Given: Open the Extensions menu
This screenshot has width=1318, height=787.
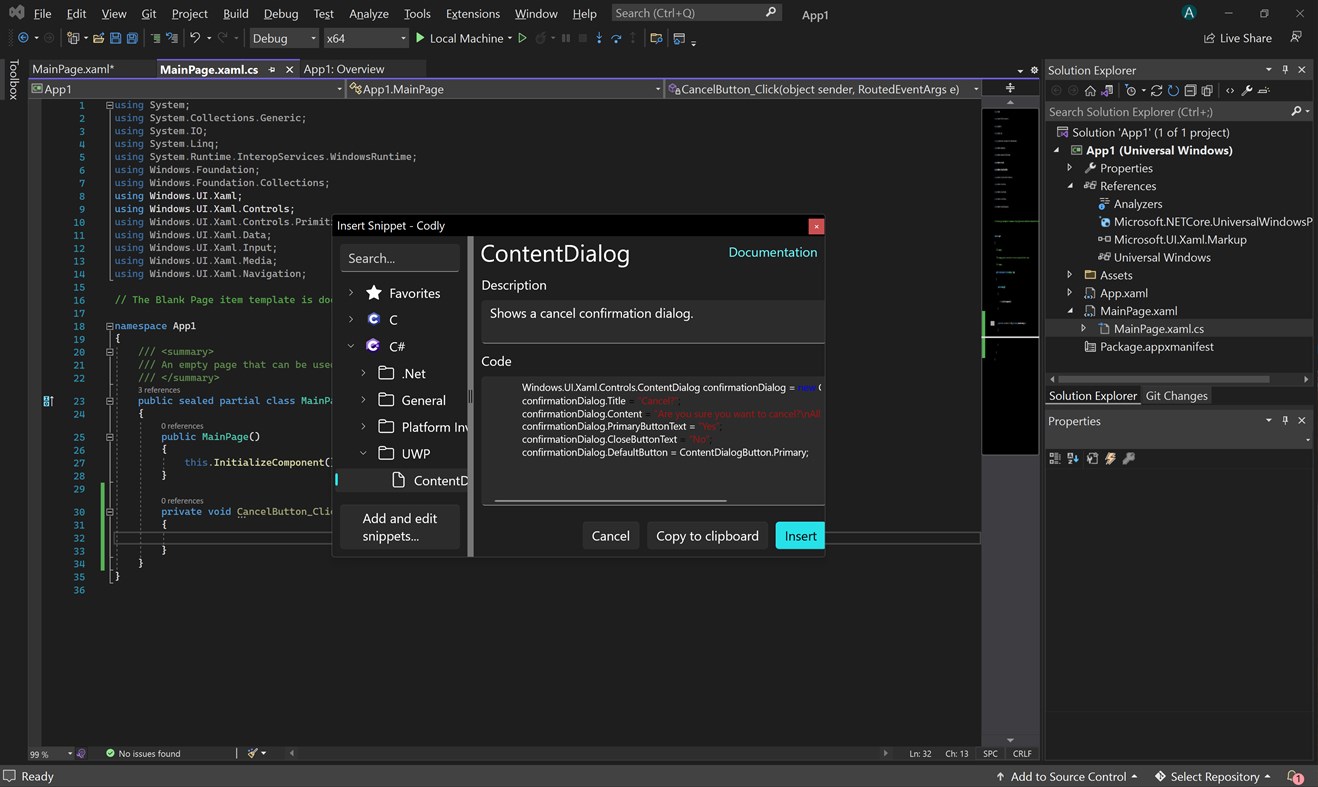Looking at the screenshot, I should 472,13.
